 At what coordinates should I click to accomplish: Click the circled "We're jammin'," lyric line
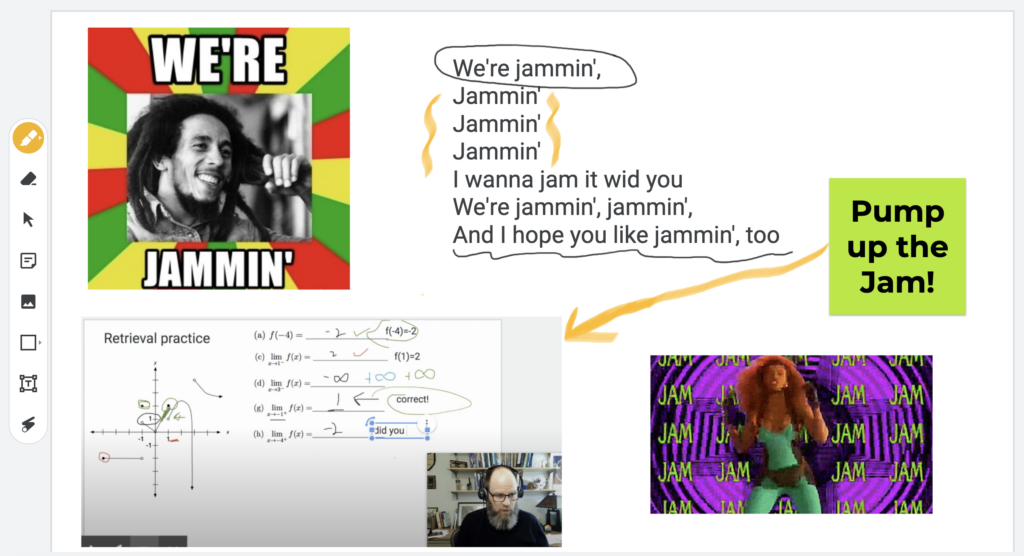[527, 68]
